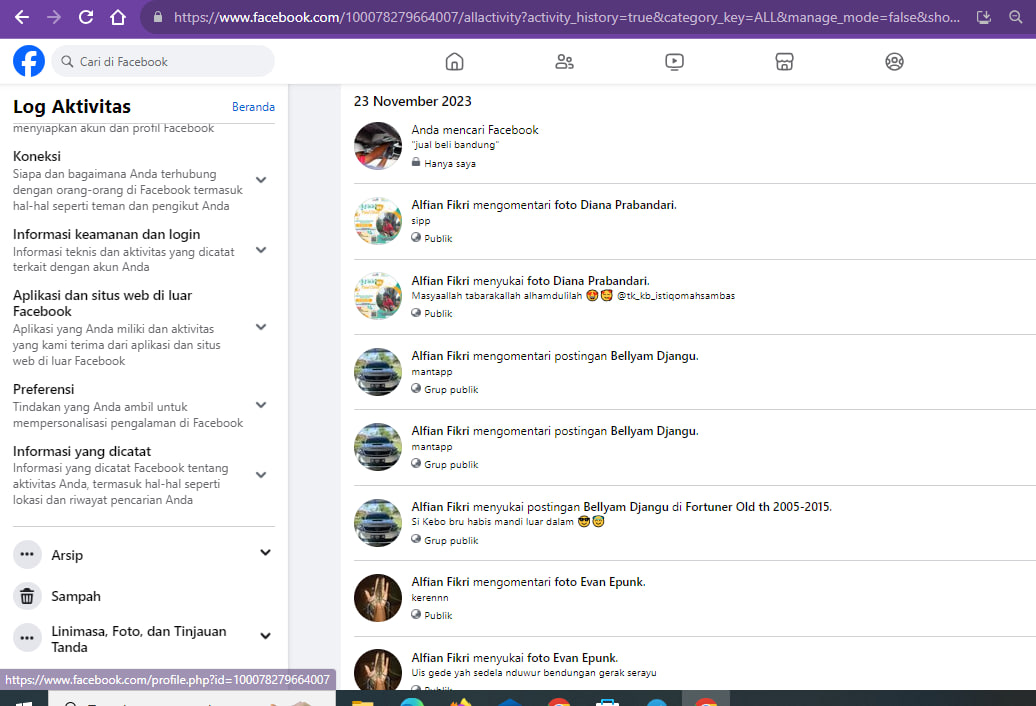Expand the Koneksi section
This screenshot has width=1036, height=706.
click(x=261, y=180)
